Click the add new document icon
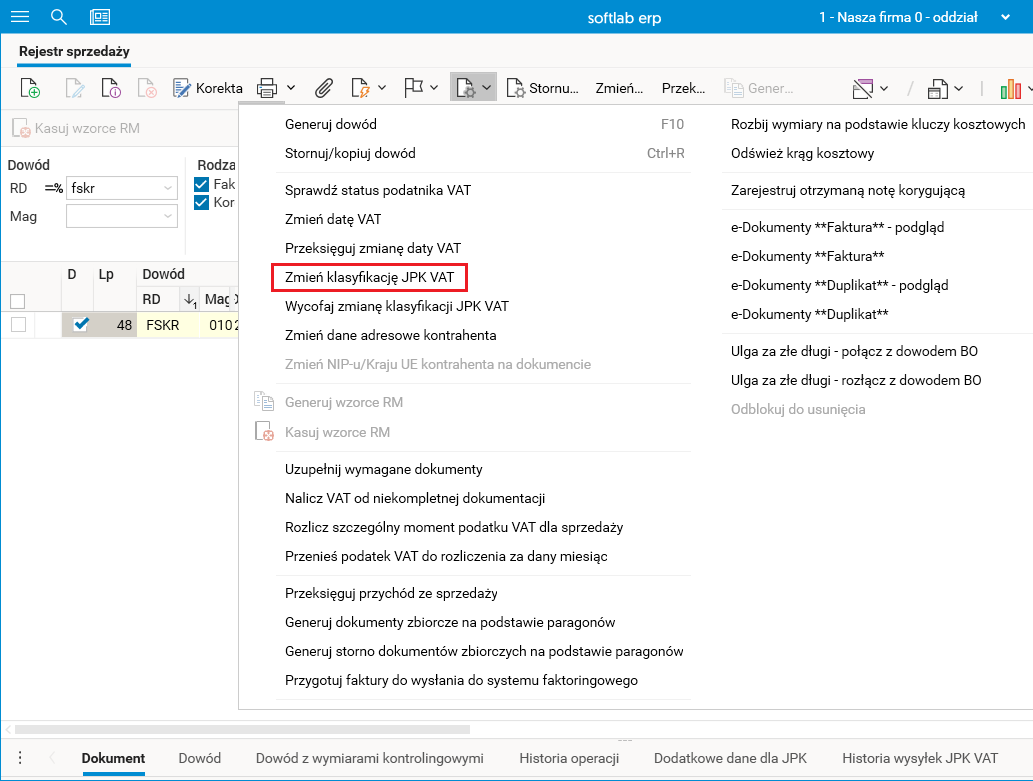Image resolution: width=1033 pixels, height=781 pixels. point(30,88)
